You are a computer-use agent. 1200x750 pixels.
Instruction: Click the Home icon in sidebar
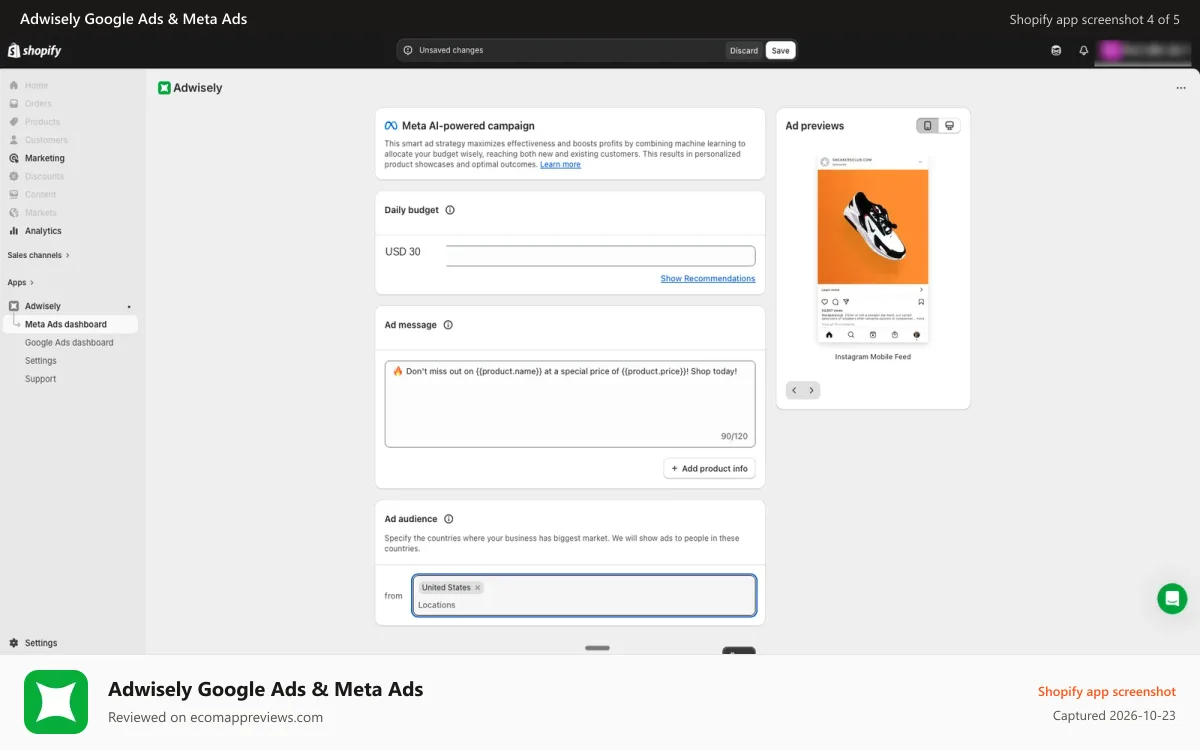pyautogui.click(x=14, y=86)
